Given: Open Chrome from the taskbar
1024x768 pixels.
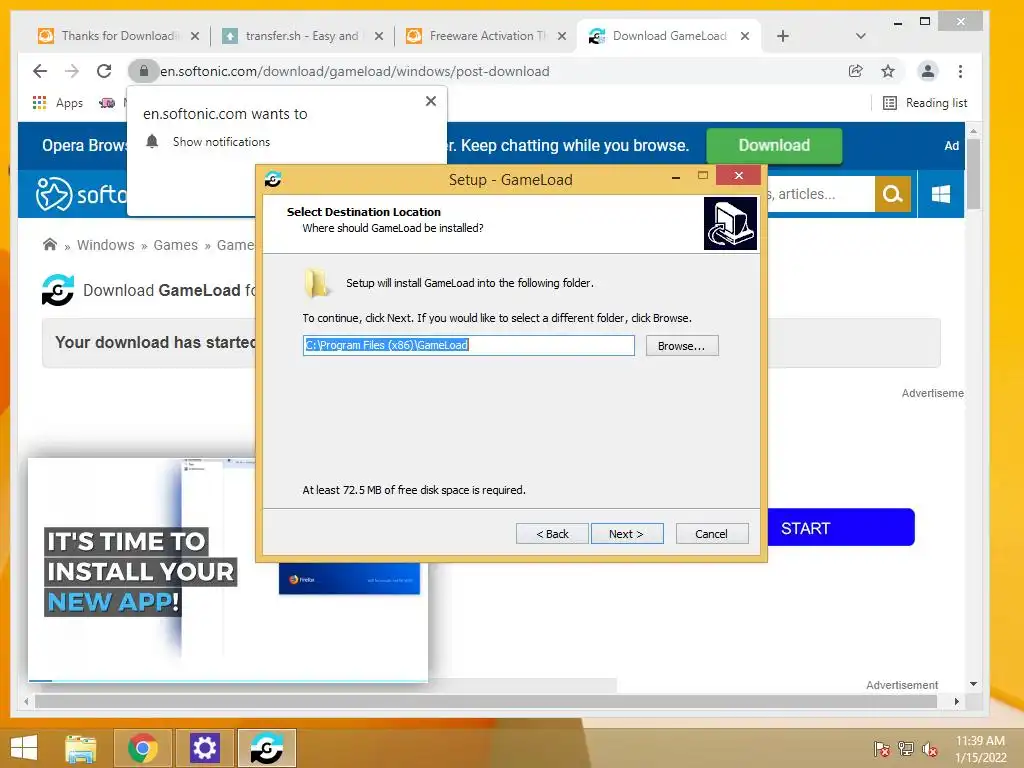Looking at the screenshot, I should 142,748.
